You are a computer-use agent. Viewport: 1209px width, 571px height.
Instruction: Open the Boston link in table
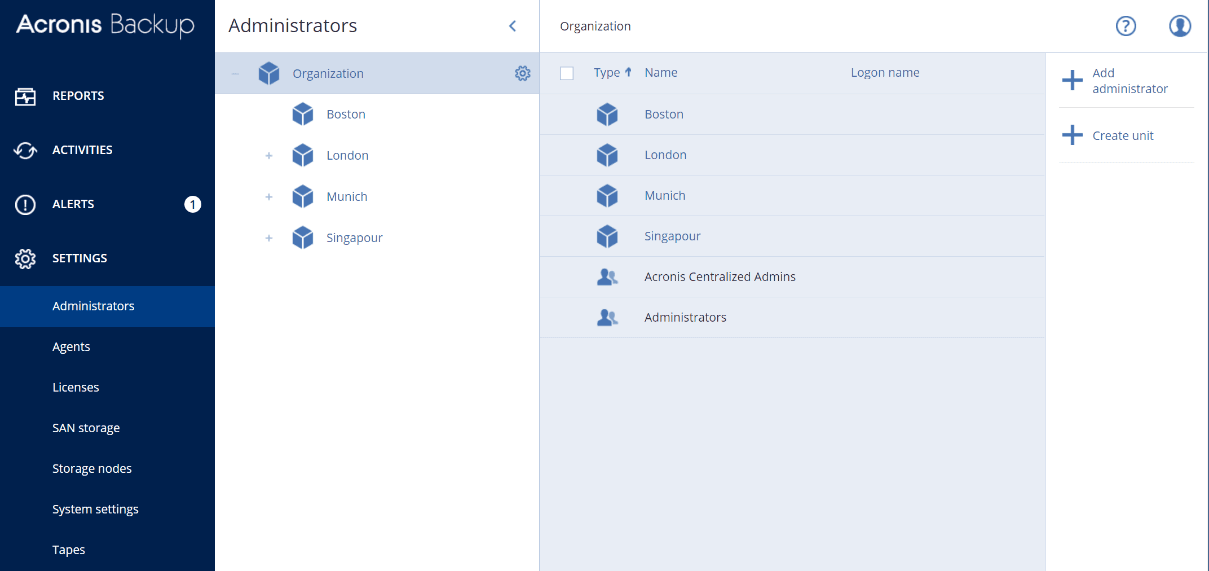click(x=664, y=114)
